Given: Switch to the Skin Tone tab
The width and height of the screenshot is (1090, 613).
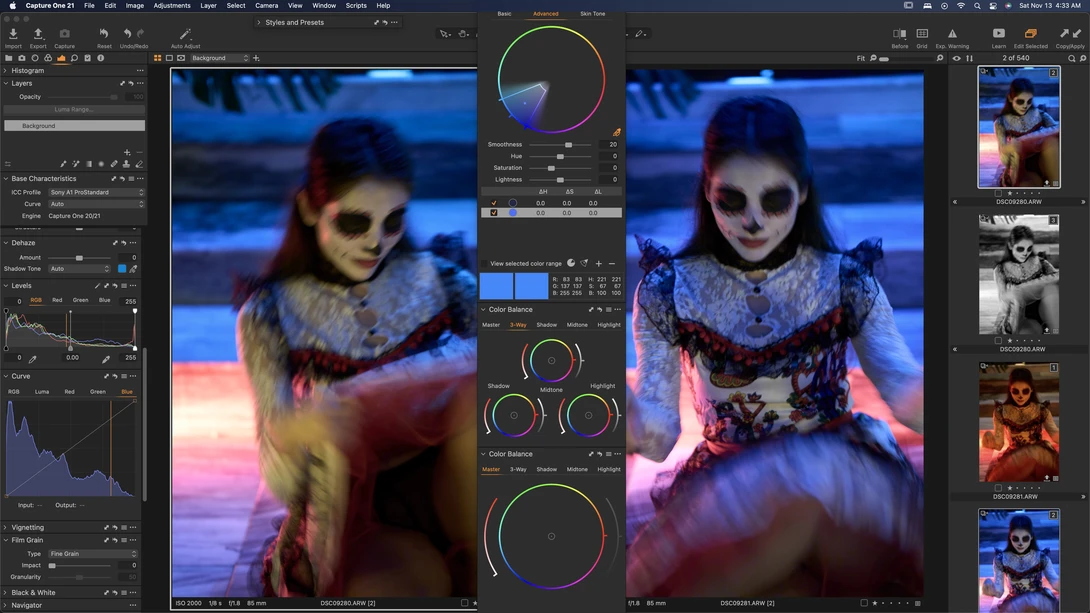Looking at the screenshot, I should click(592, 14).
